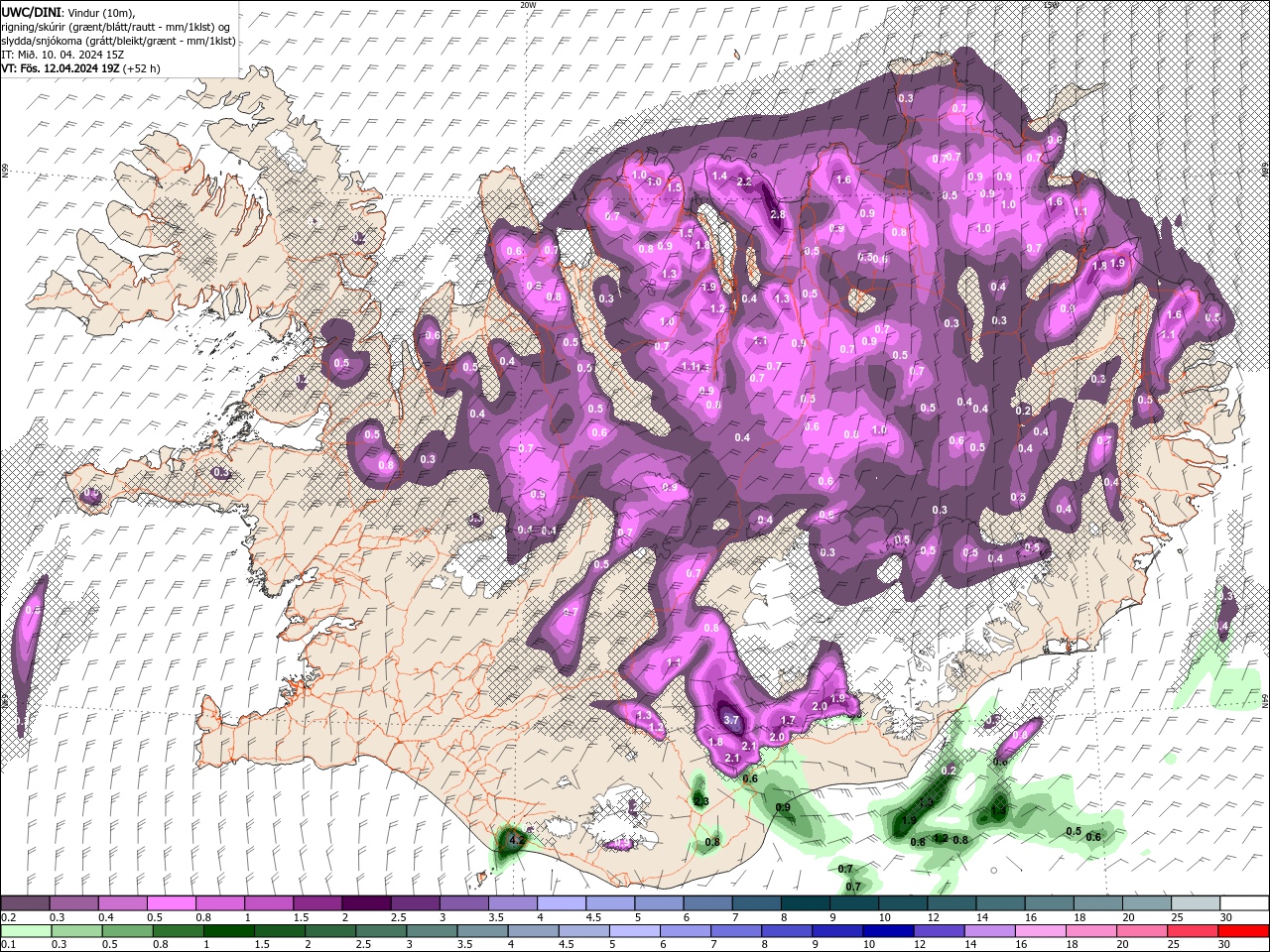Screen dimensions: 1270x952
Task: Click the "1.4" snow value label
Action: coord(720,176)
